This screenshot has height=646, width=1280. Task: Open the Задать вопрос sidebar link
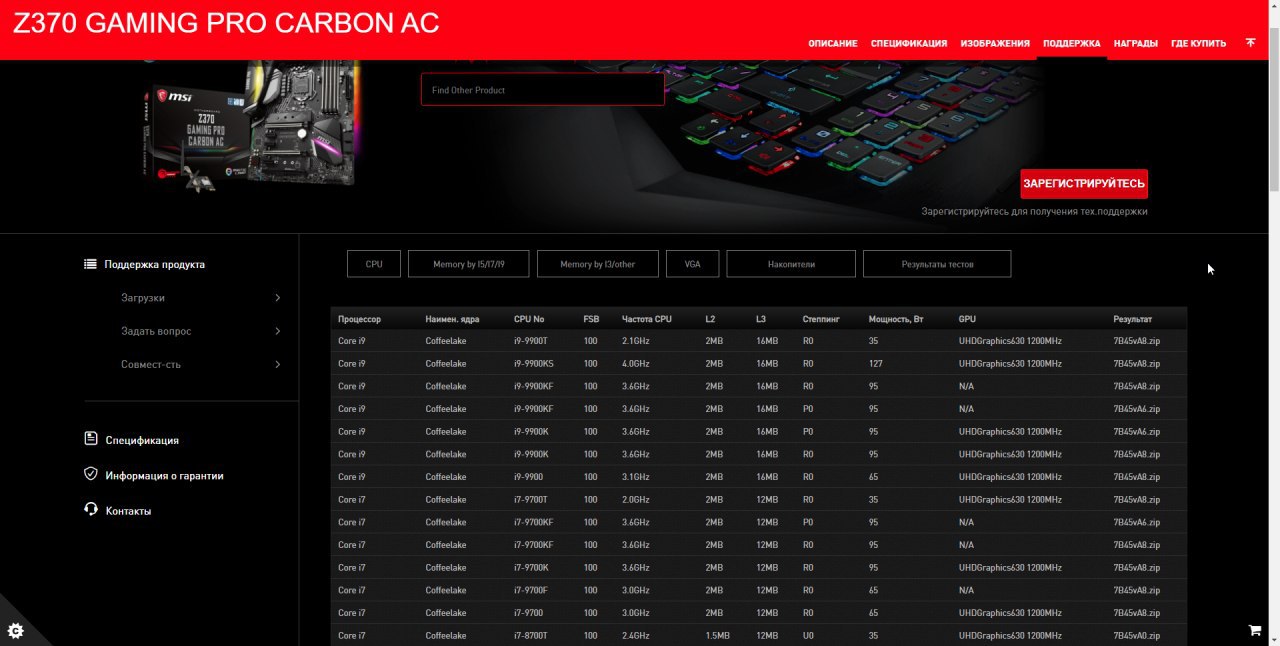pos(156,331)
